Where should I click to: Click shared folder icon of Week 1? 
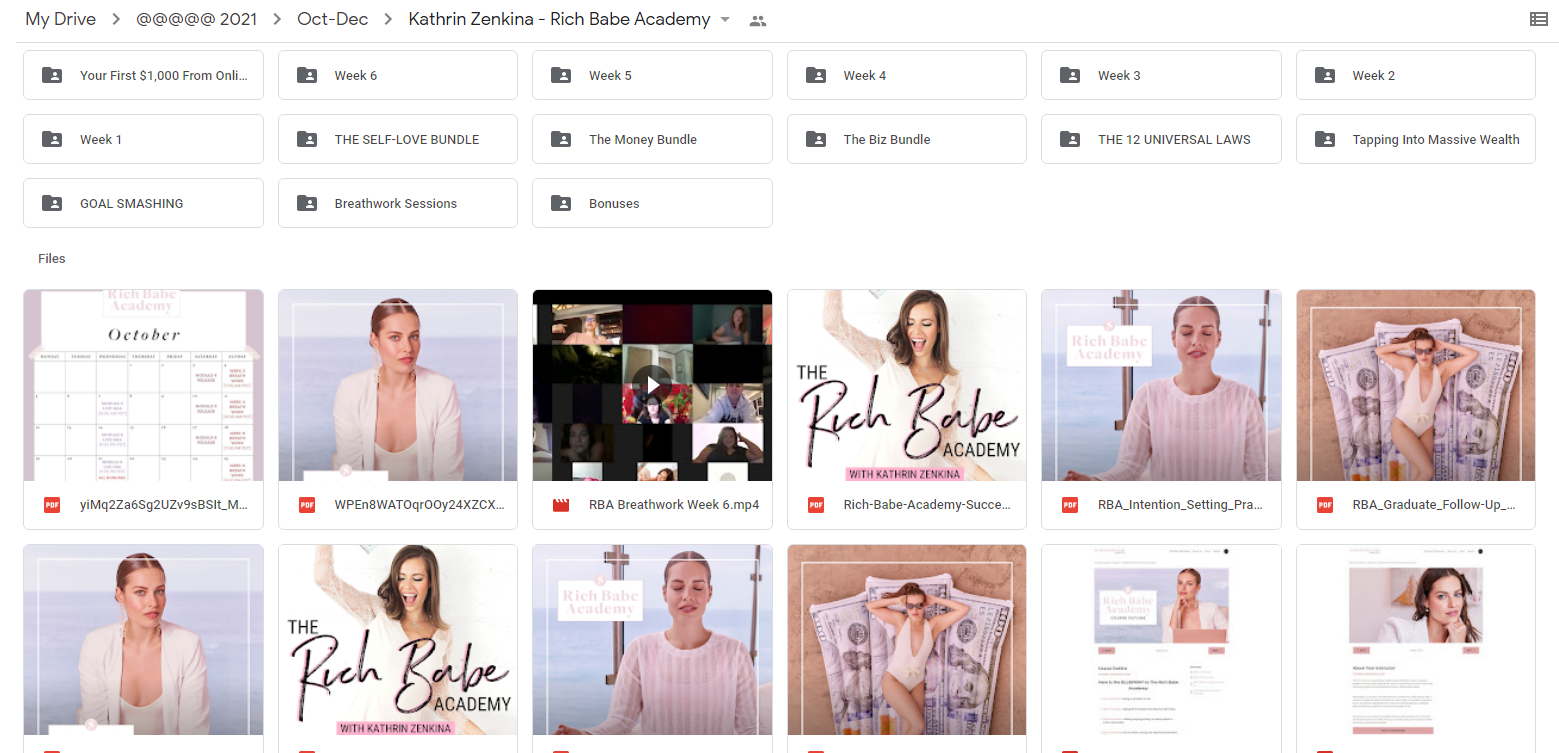click(52, 139)
